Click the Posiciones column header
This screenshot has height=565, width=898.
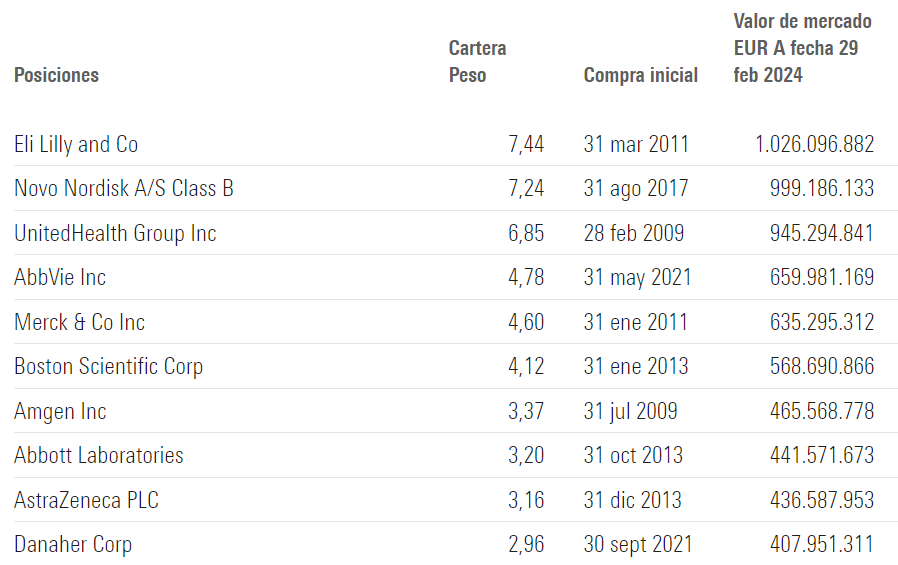[x=56, y=75]
